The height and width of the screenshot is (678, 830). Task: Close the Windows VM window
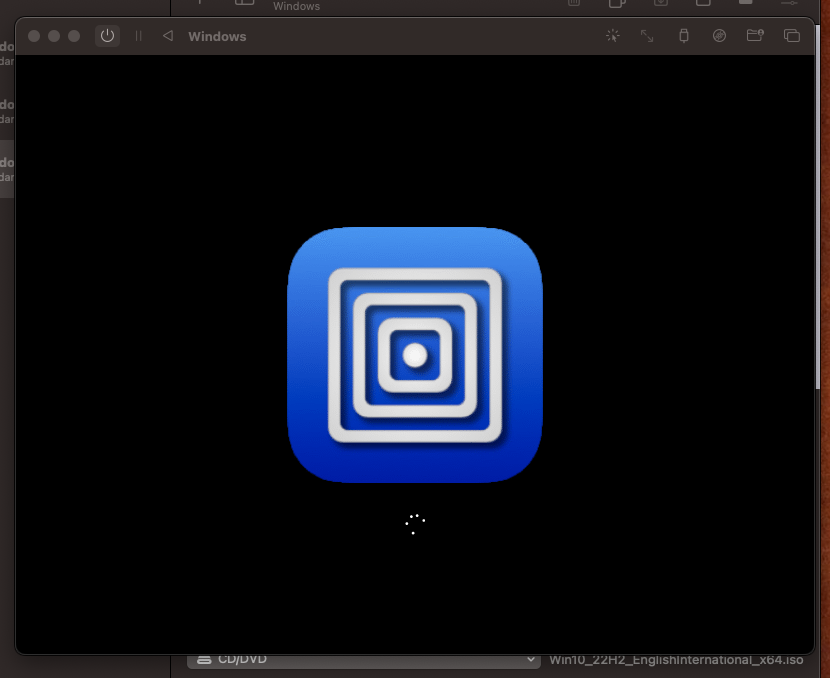(x=34, y=36)
